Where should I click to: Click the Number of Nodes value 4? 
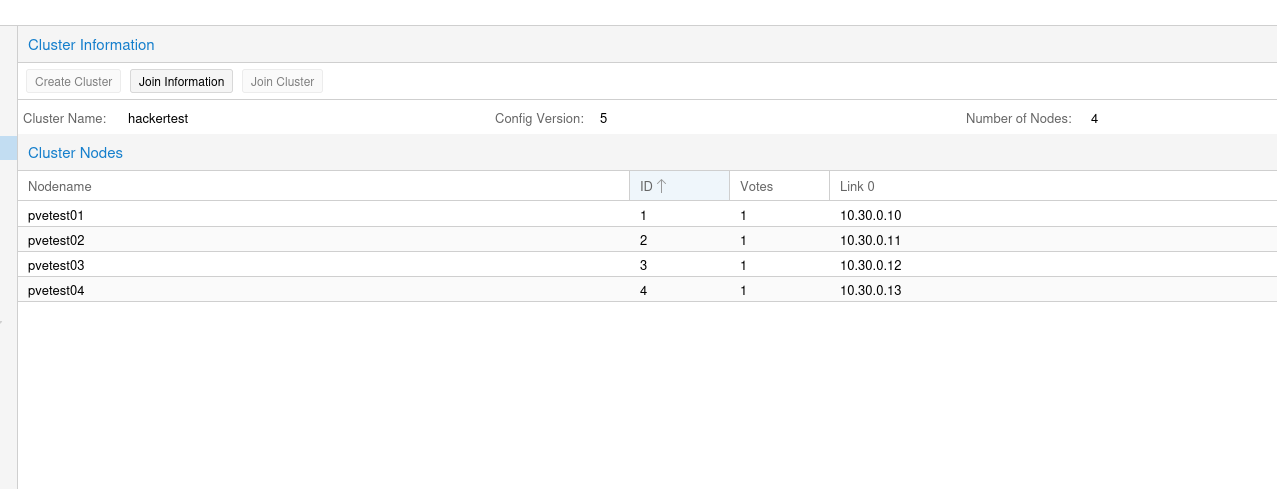[x=1094, y=119]
